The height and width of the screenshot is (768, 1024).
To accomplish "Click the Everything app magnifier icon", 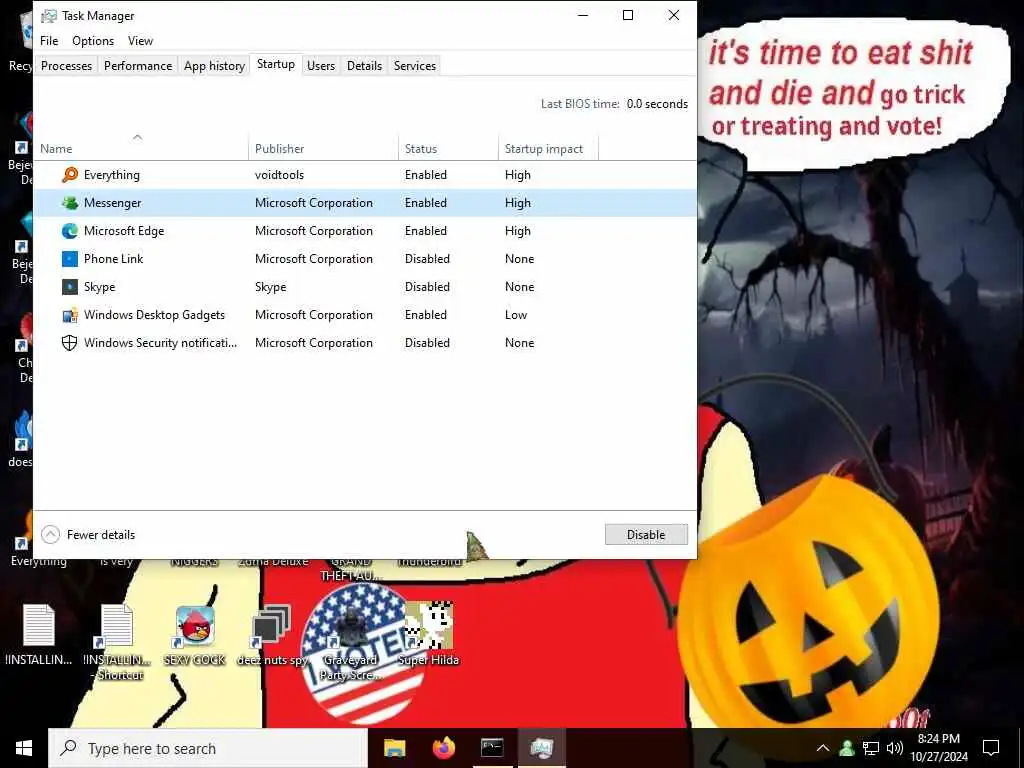I will [x=70, y=174].
